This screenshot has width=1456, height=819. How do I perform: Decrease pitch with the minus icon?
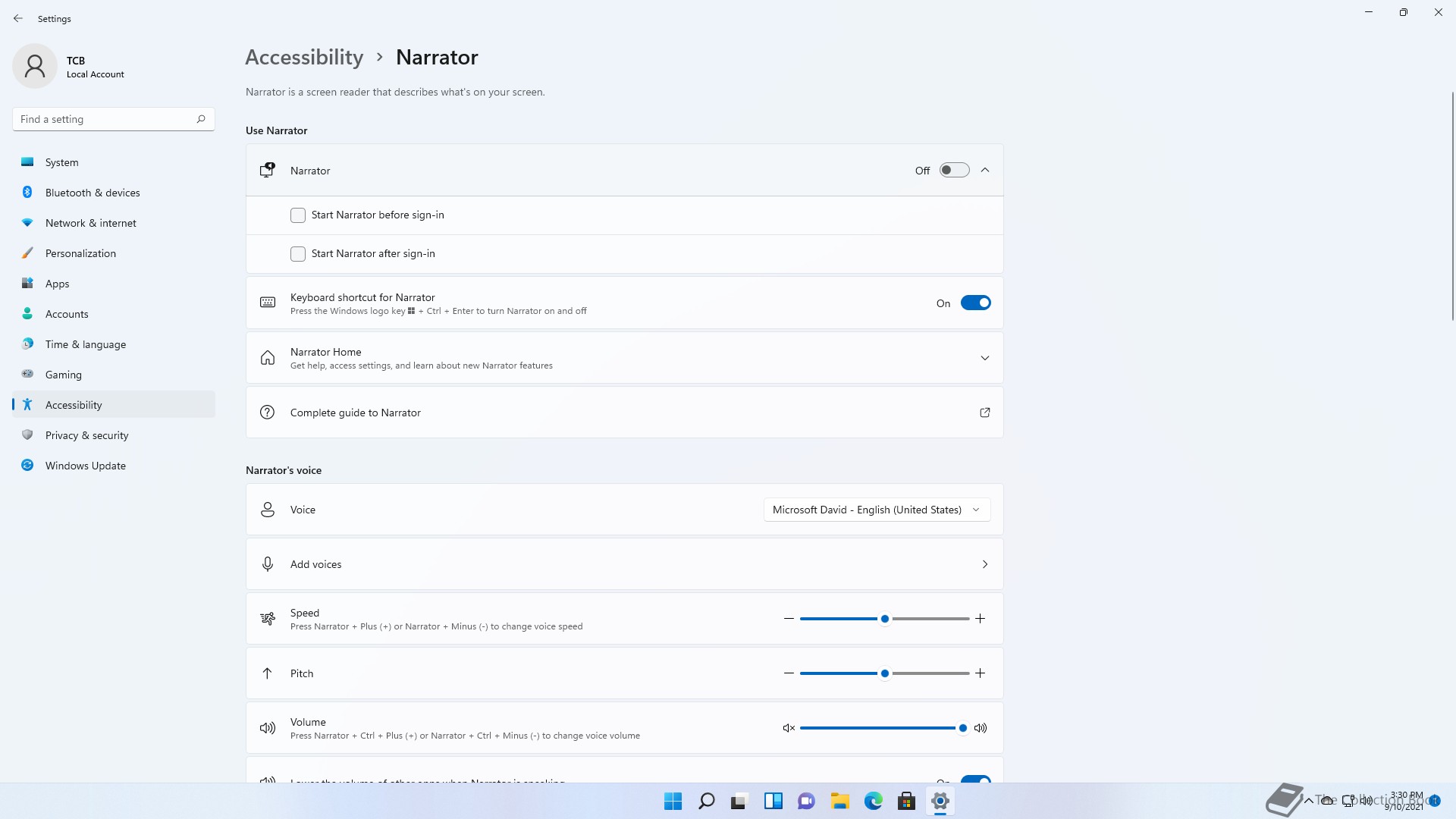[789, 673]
